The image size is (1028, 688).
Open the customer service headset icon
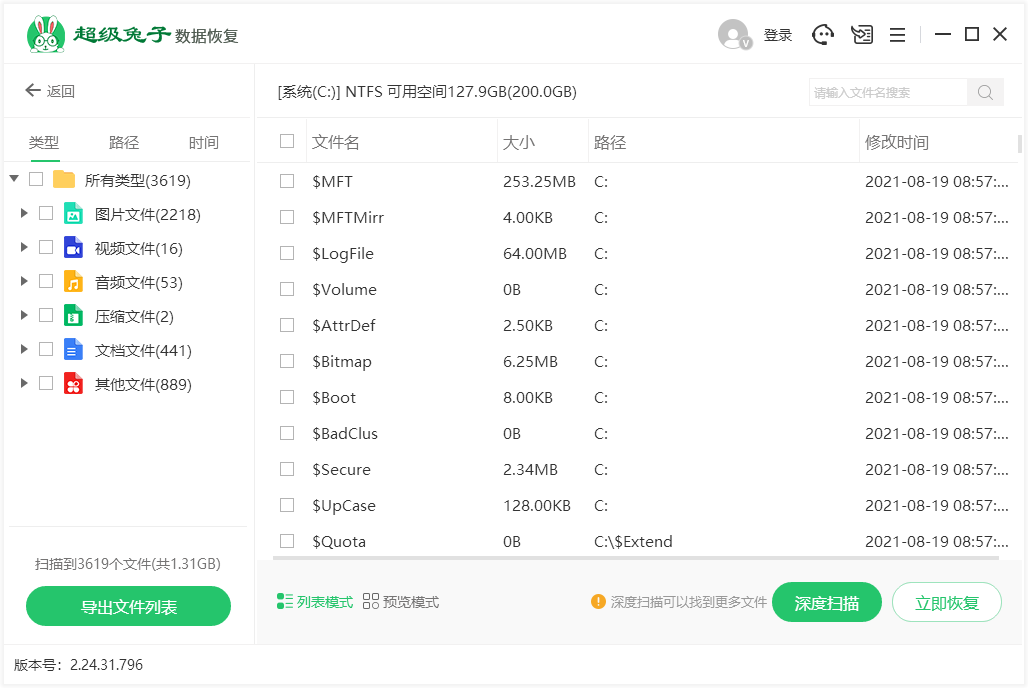click(x=822, y=34)
